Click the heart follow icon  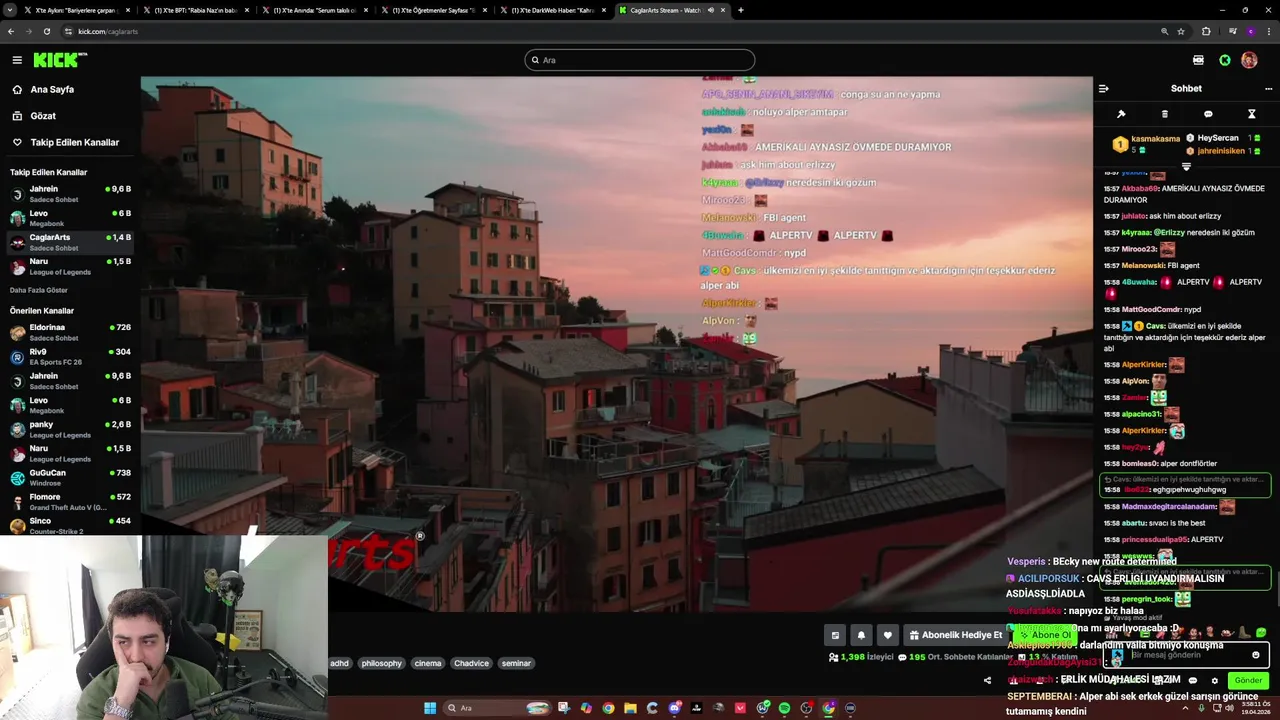tap(887, 635)
